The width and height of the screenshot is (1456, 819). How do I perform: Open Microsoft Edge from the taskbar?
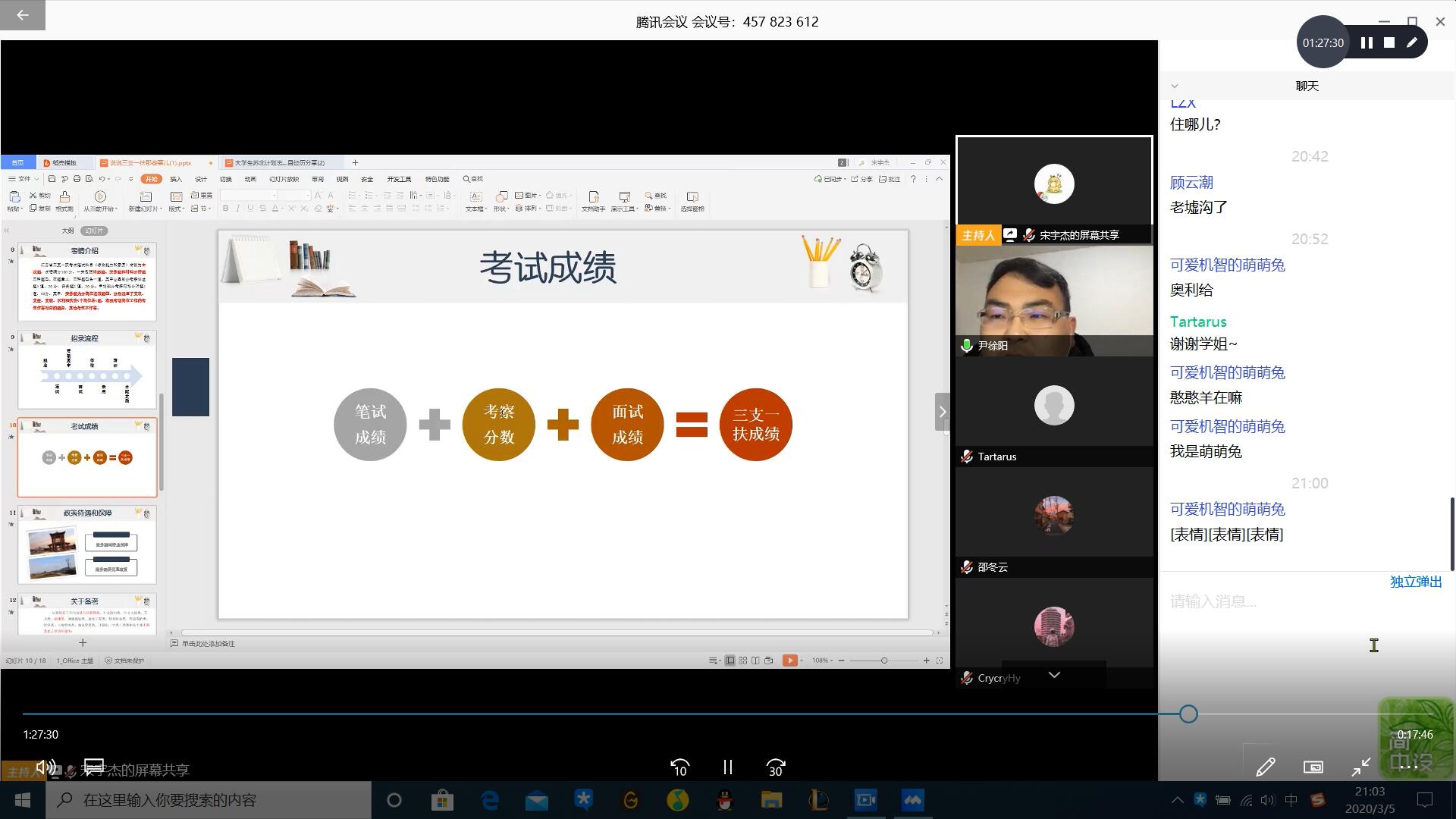pyautogui.click(x=490, y=800)
